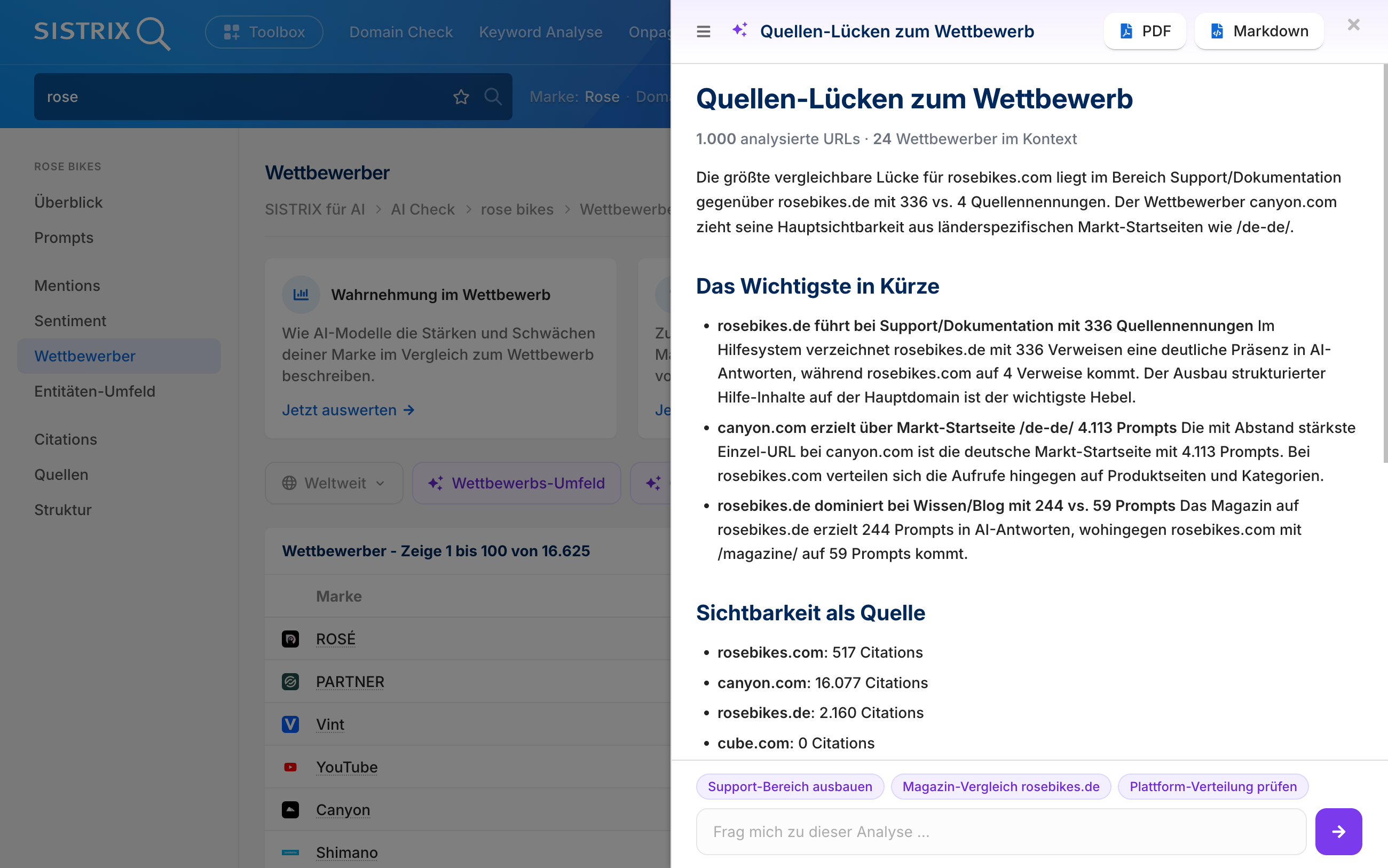Export analysis as Markdown
Viewport: 1388px width, 868px height.
point(1259,31)
